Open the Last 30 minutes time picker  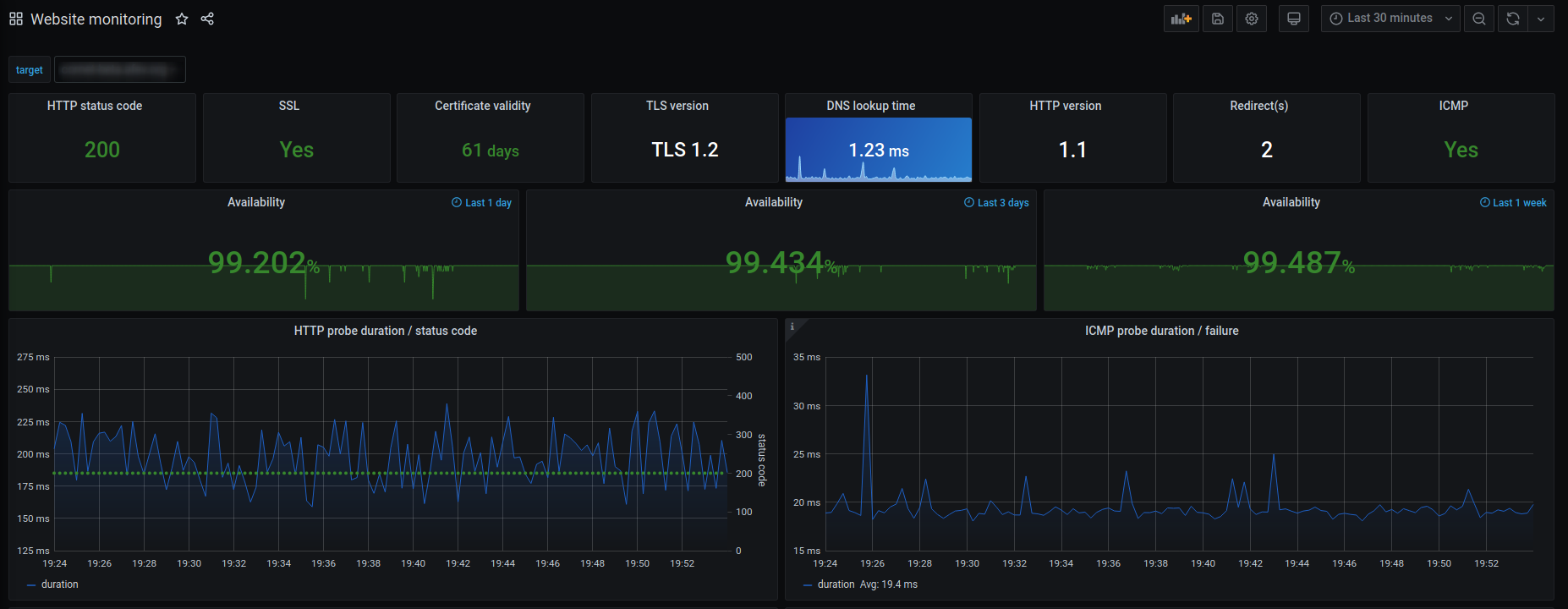1390,19
